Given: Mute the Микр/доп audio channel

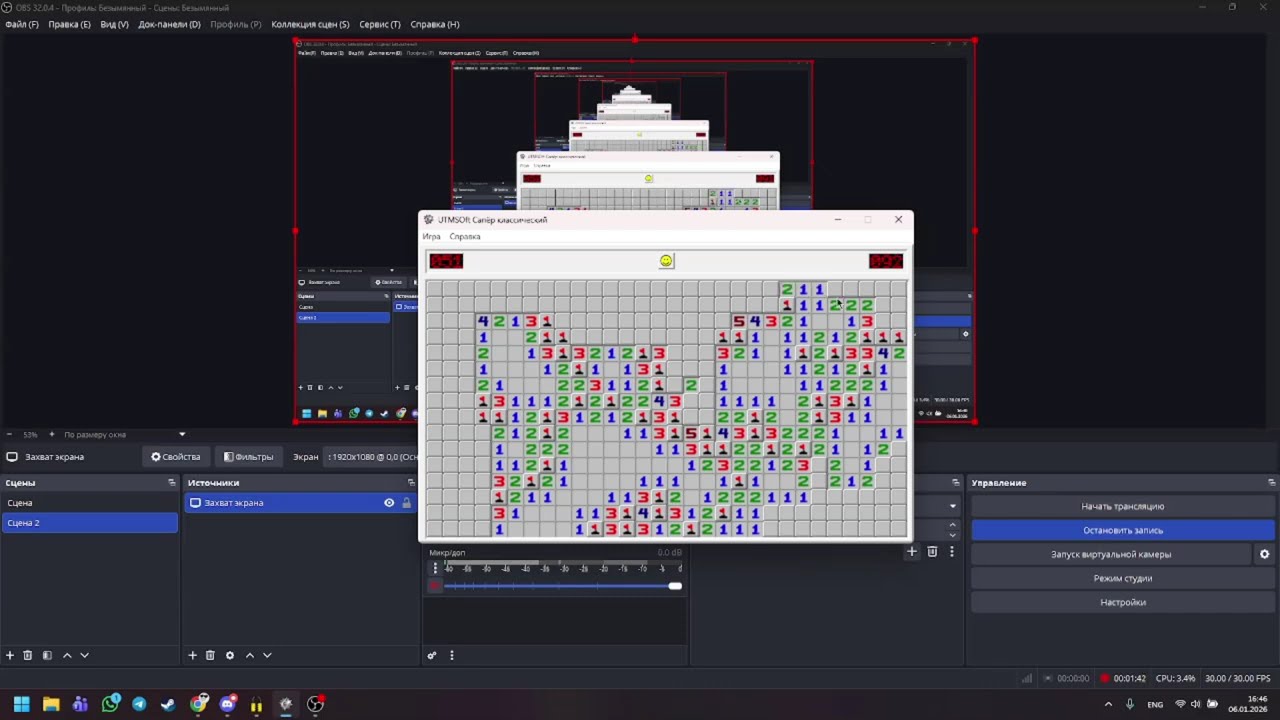Looking at the screenshot, I should 435,586.
